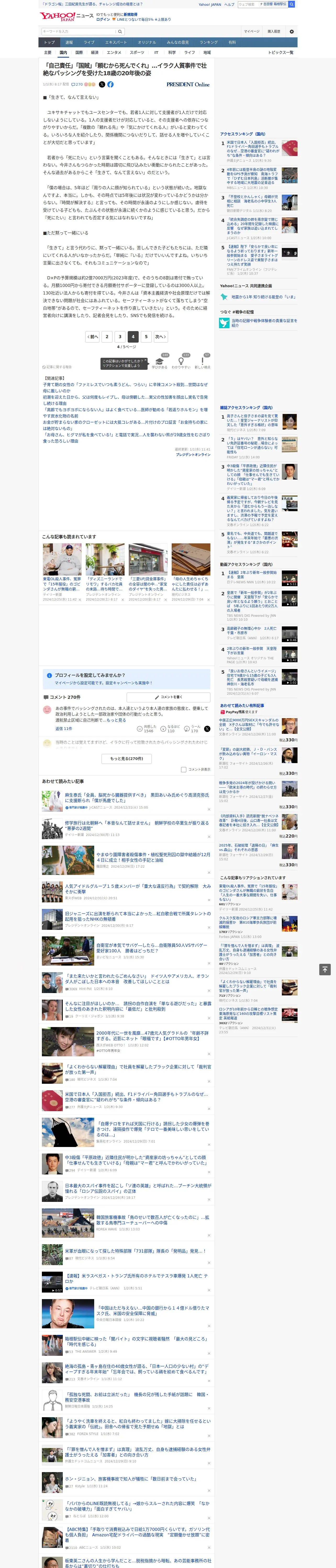Select the 速報 navigation tab
The image size is (336, 1568).
click(69, 43)
